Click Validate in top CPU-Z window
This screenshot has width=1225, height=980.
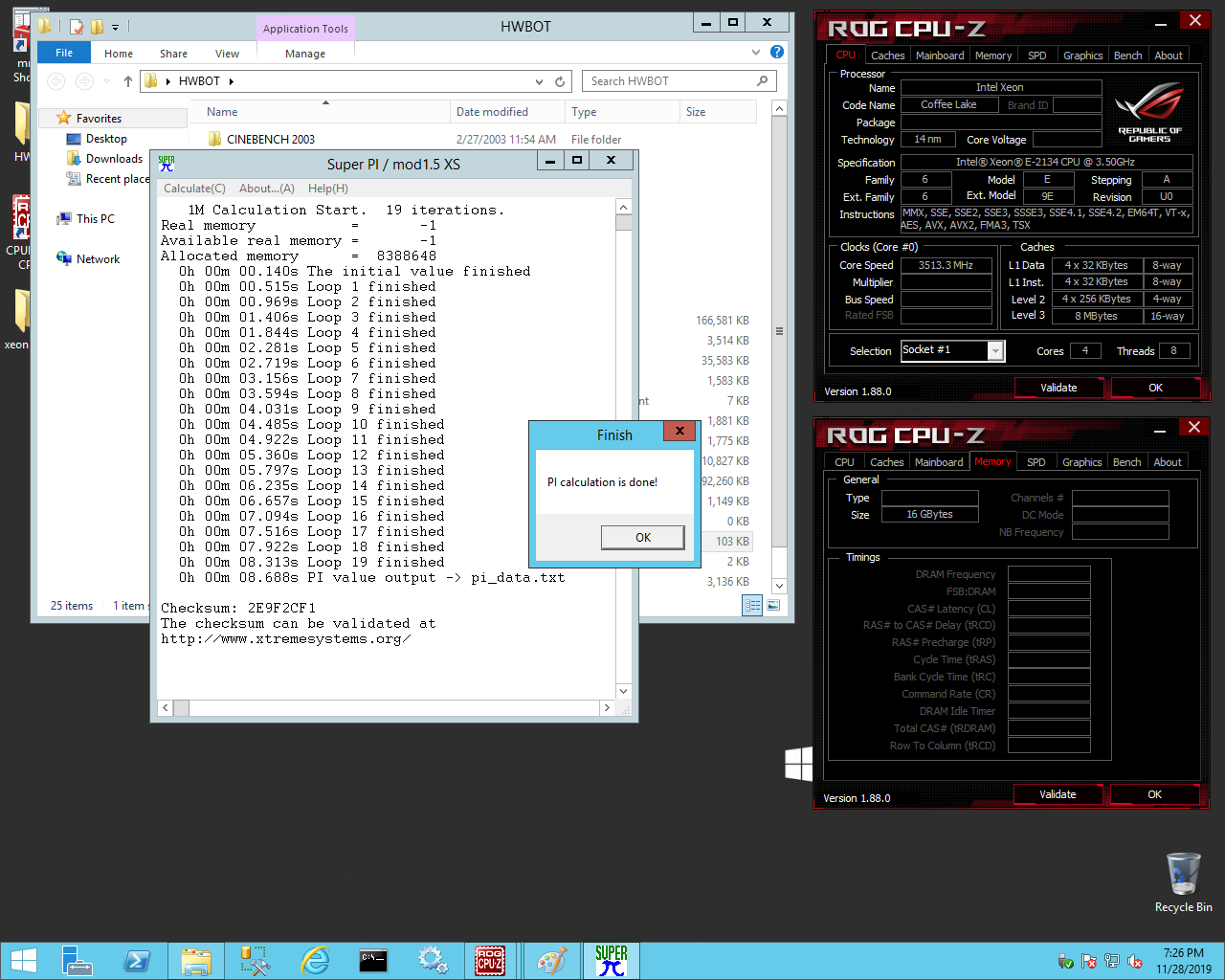[1058, 388]
